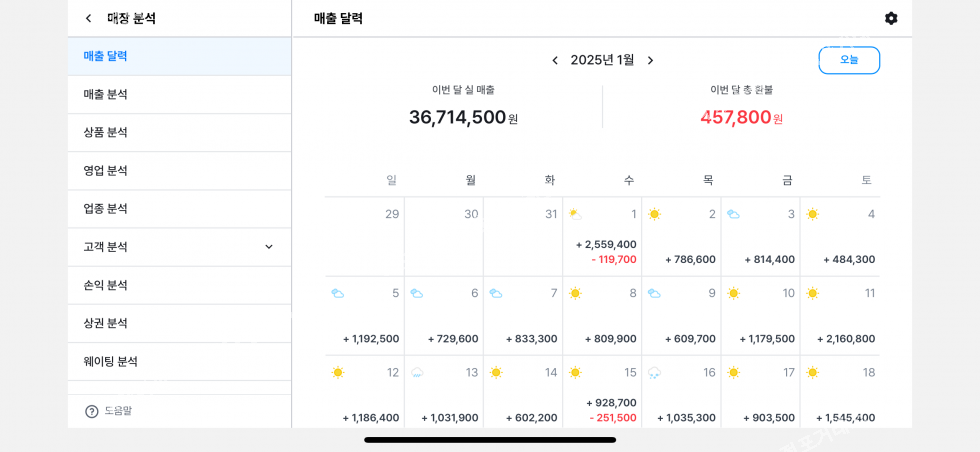
Task: Click the sunny weather icon on January 12
Action: [338, 373]
